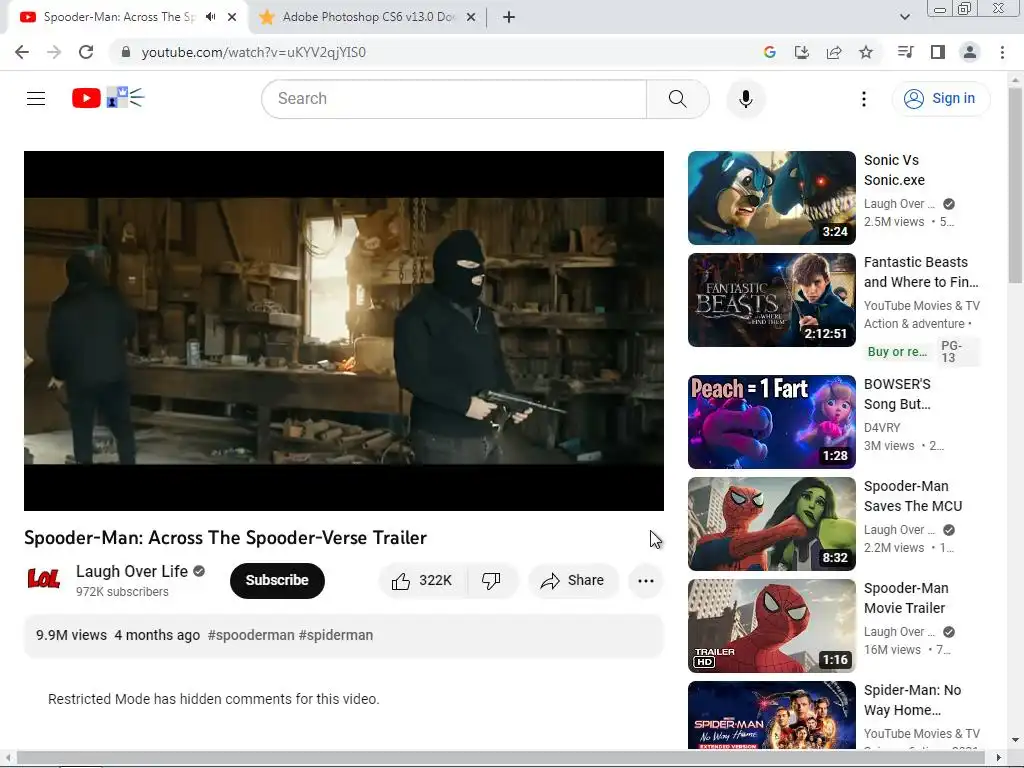Viewport: 1024px width, 768px height.
Task: Click the 9.9M views description text
Action: pos(71,635)
